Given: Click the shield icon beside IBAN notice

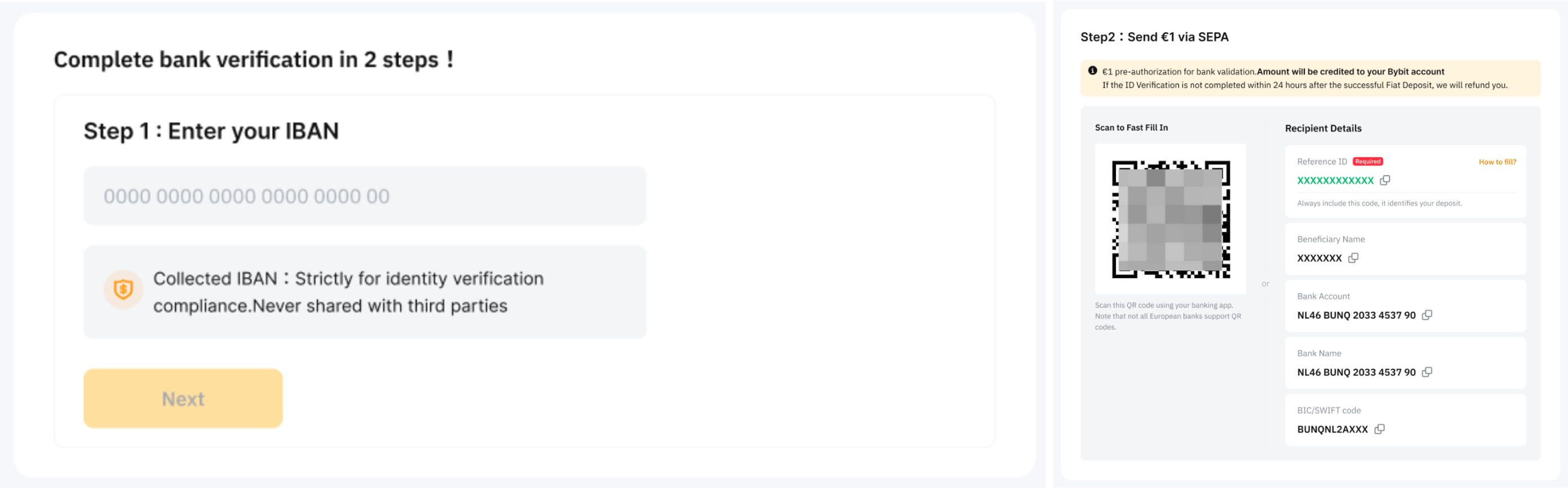Looking at the screenshot, I should (x=123, y=290).
